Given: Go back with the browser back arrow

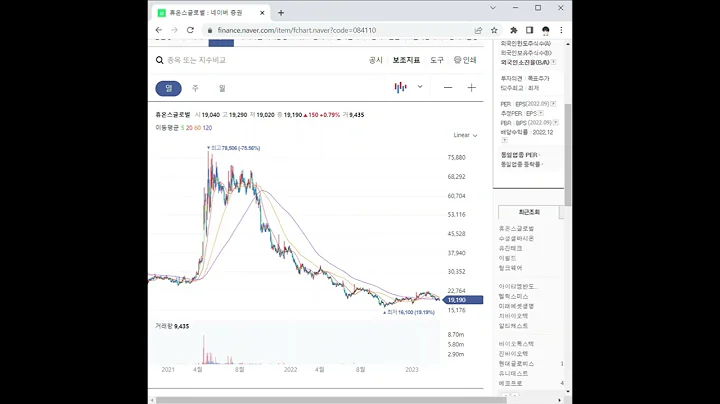Looking at the screenshot, I should click(x=159, y=30).
